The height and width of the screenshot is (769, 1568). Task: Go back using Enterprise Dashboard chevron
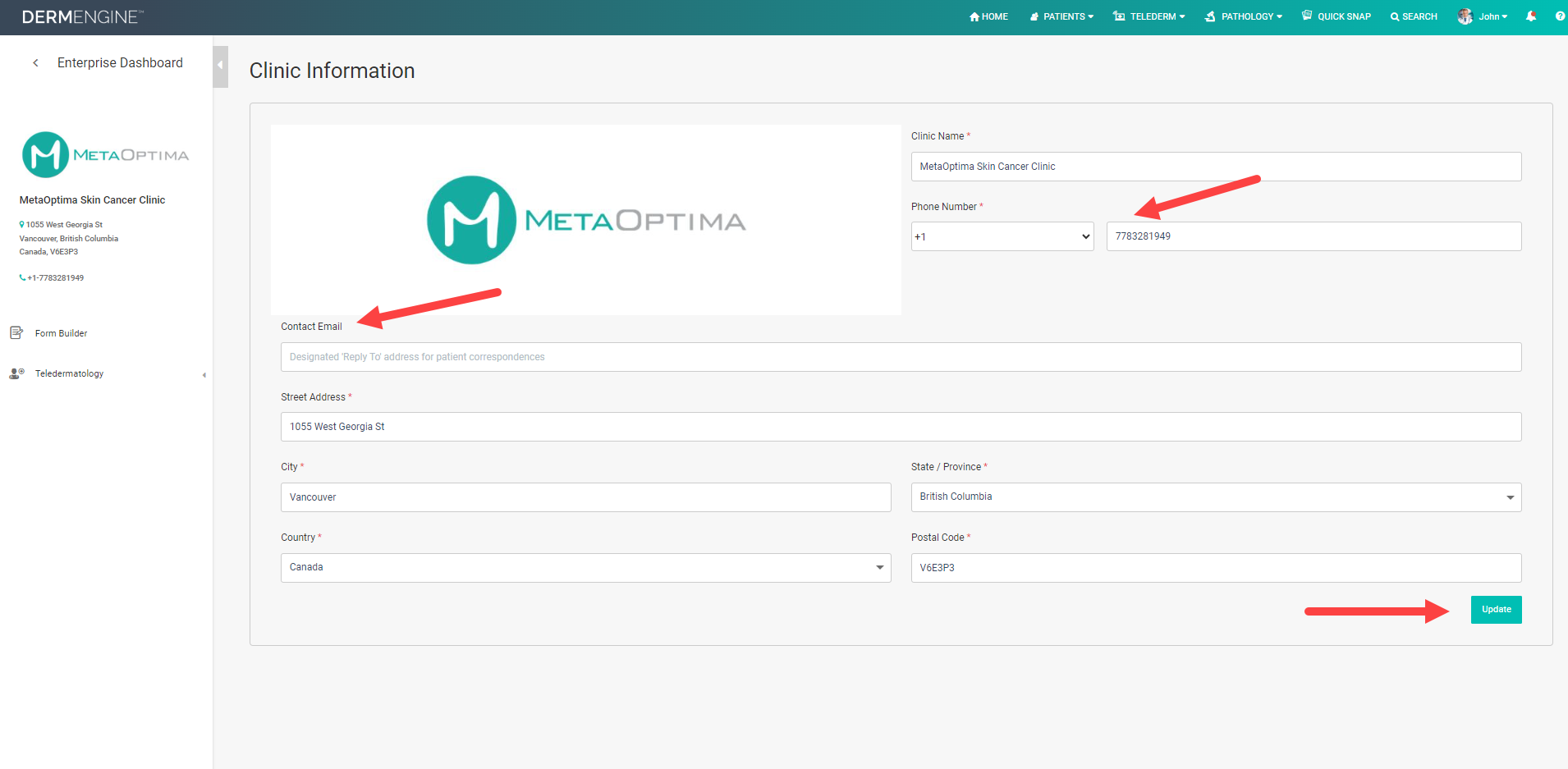[35, 63]
